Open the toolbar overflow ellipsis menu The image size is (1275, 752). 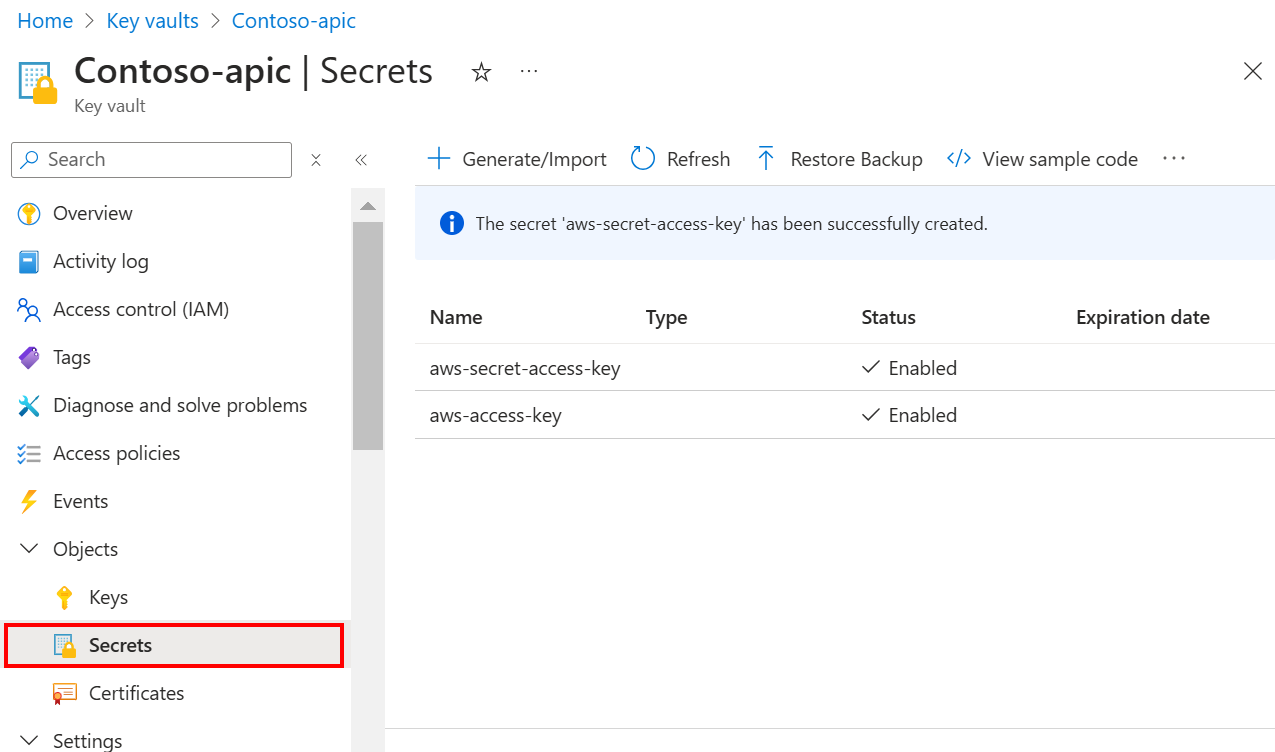1173,158
